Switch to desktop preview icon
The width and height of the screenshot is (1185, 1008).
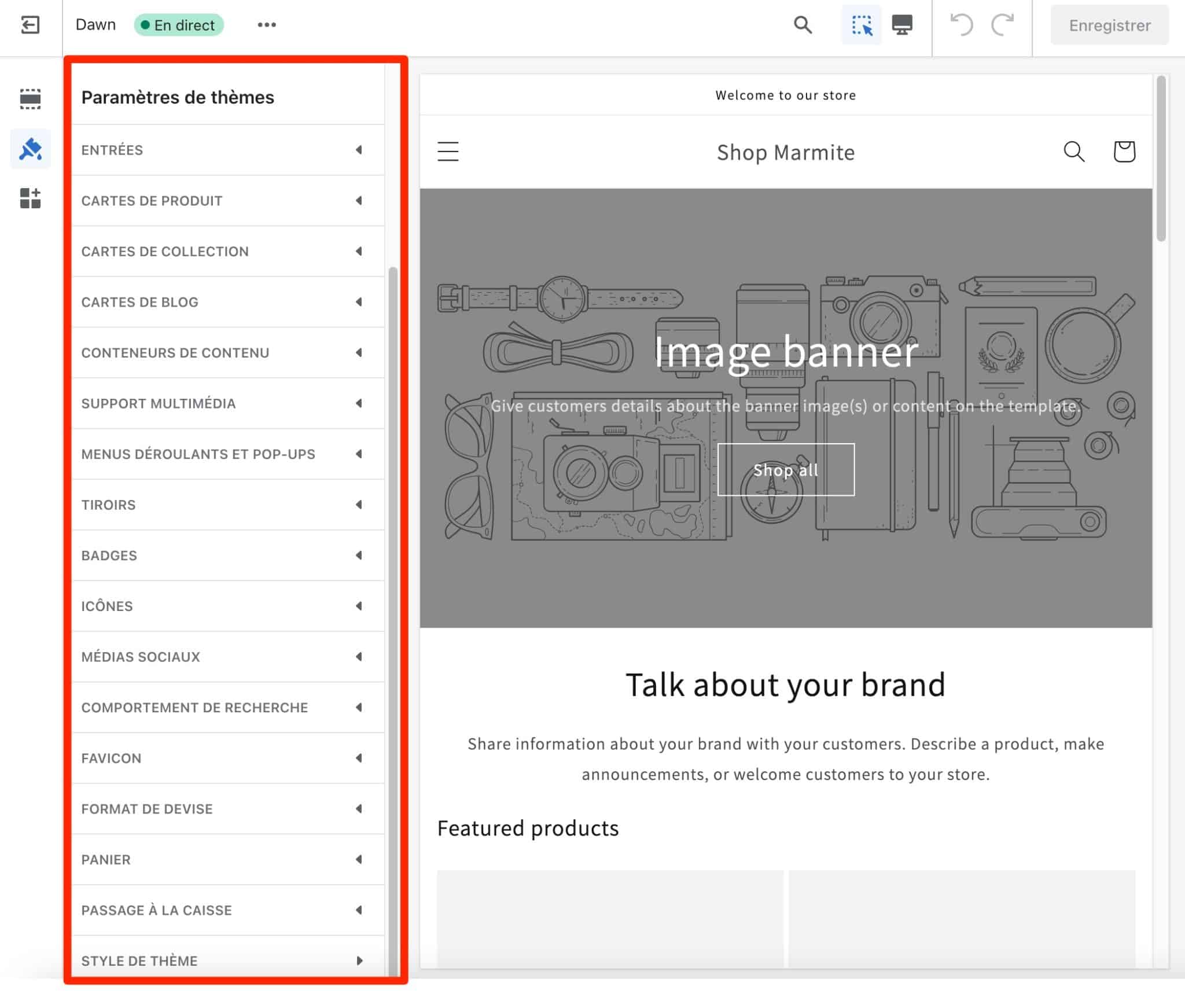point(902,25)
